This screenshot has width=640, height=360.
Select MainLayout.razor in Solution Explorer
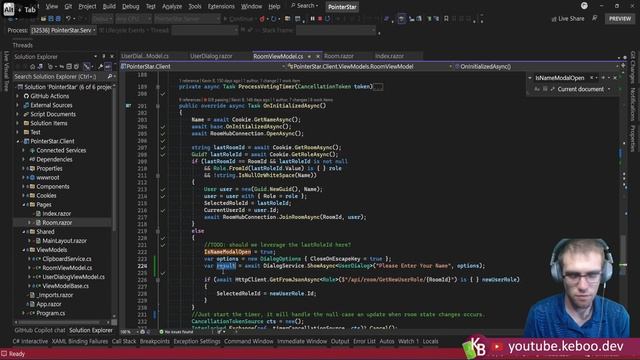click(64, 241)
